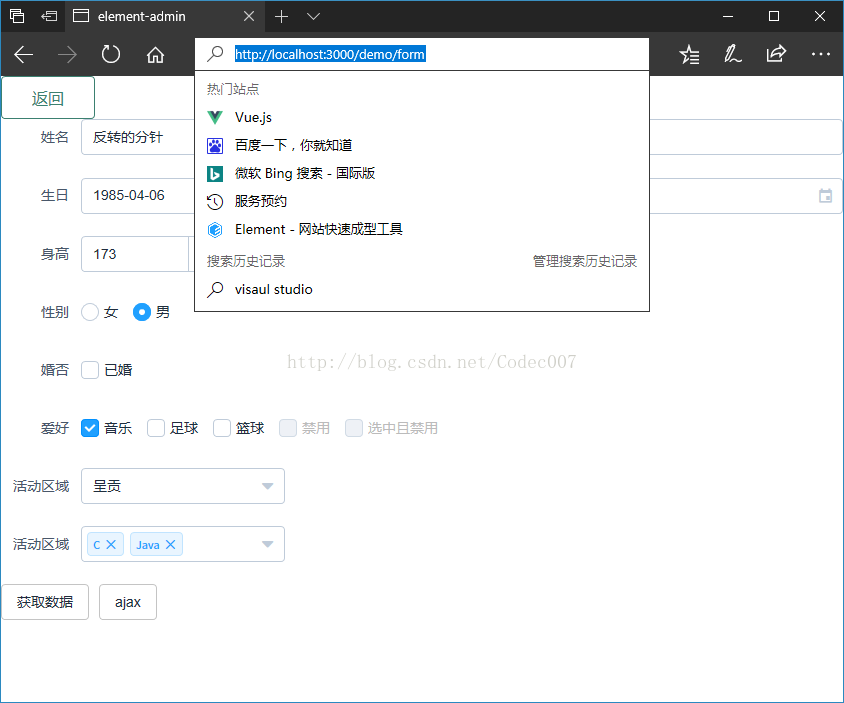Click the tabs overview icon in title bar
The image size is (844, 703).
(17, 16)
